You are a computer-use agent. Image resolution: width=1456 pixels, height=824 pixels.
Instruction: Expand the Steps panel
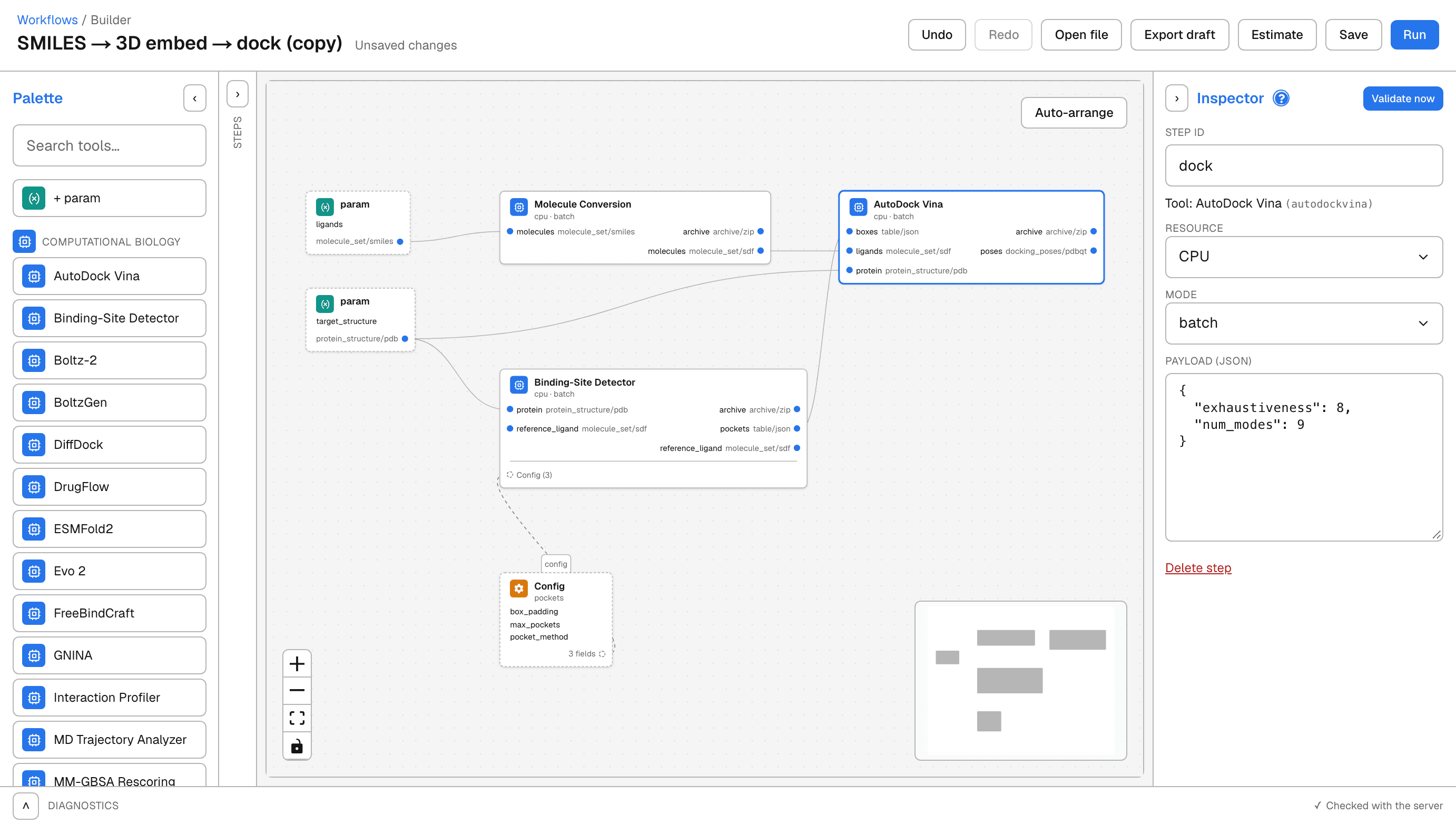238,94
